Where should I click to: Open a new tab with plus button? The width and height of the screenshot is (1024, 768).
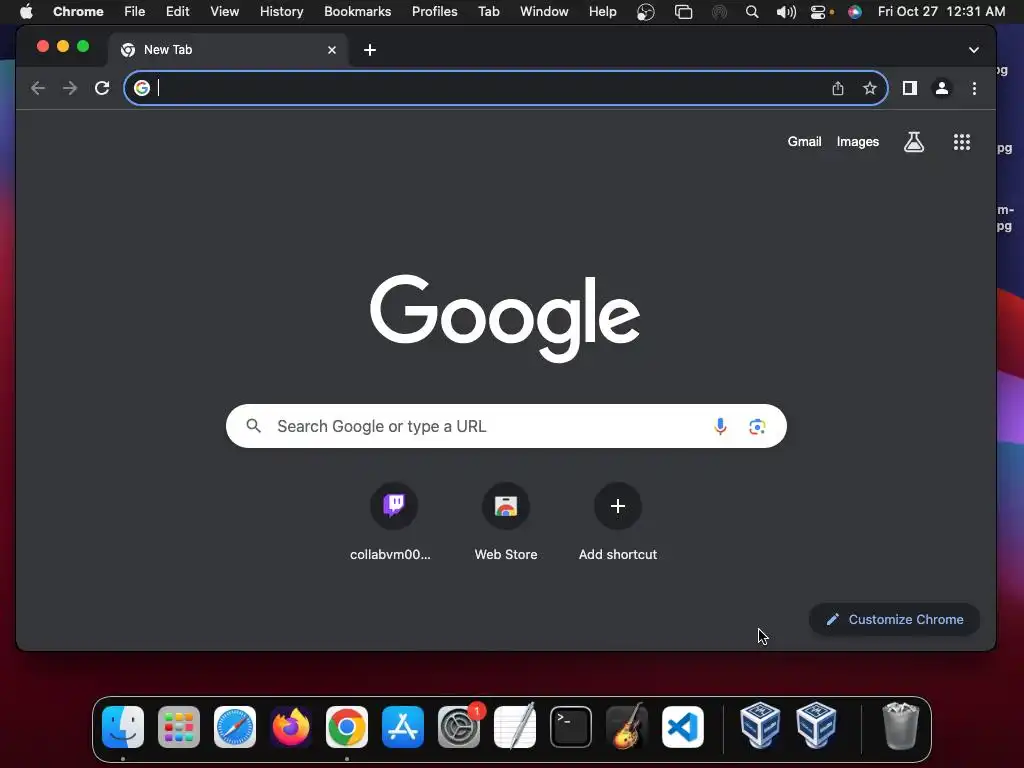[370, 50]
